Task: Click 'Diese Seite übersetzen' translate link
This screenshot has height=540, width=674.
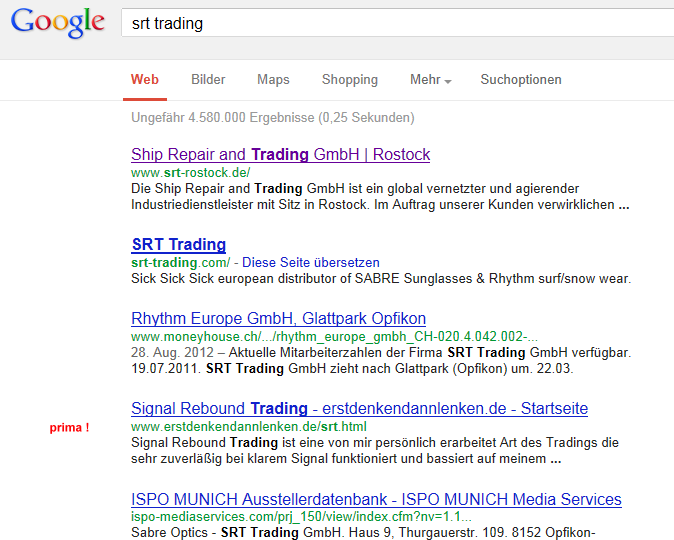Action: tap(311, 262)
